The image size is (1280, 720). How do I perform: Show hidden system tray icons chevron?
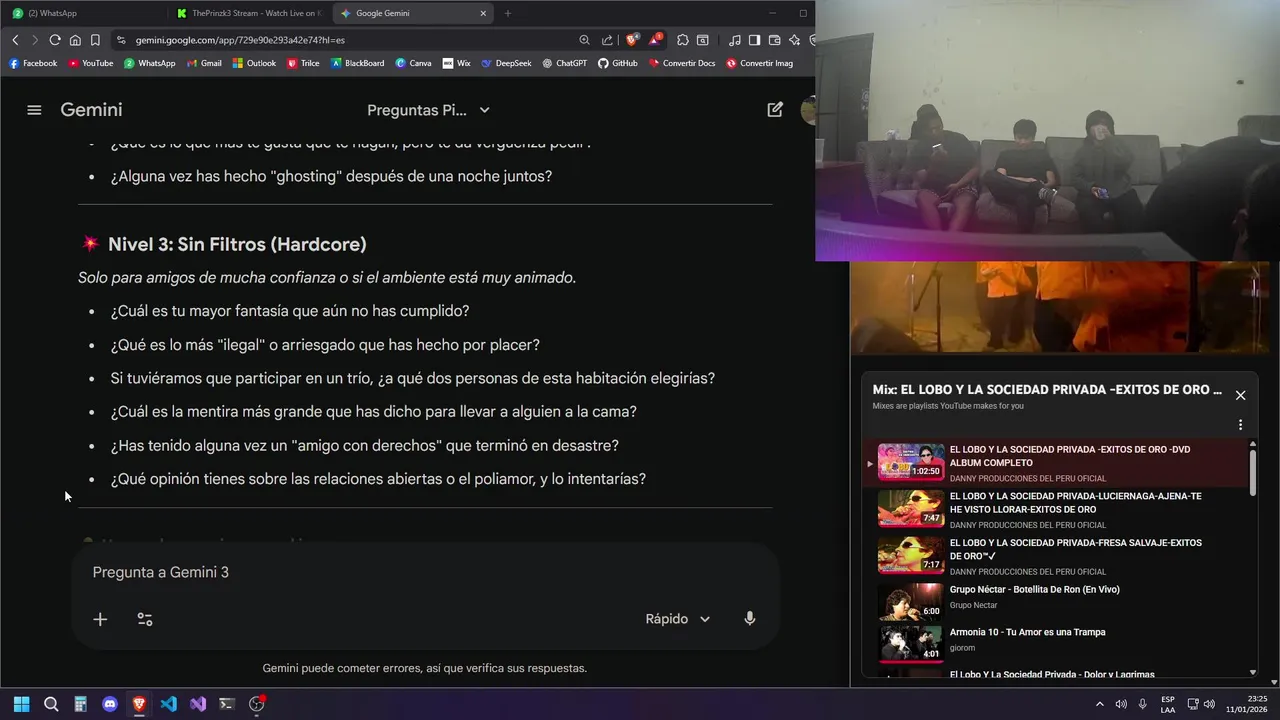[x=1100, y=704]
